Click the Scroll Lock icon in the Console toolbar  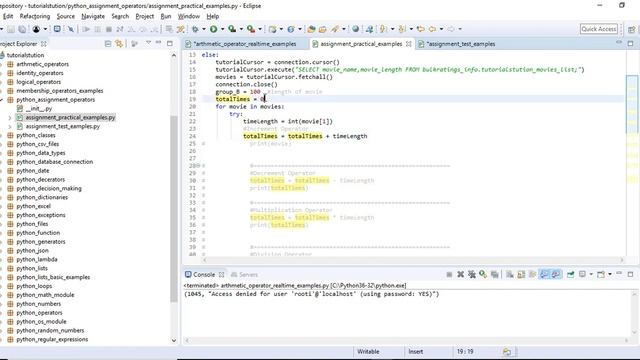point(521,274)
